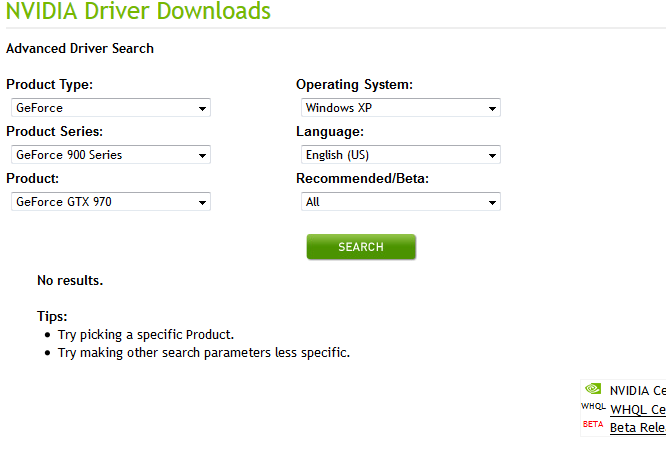Open the Product Type dropdown showing GeForce
Viewport: 666px width, 458px height.
[111, 108]
